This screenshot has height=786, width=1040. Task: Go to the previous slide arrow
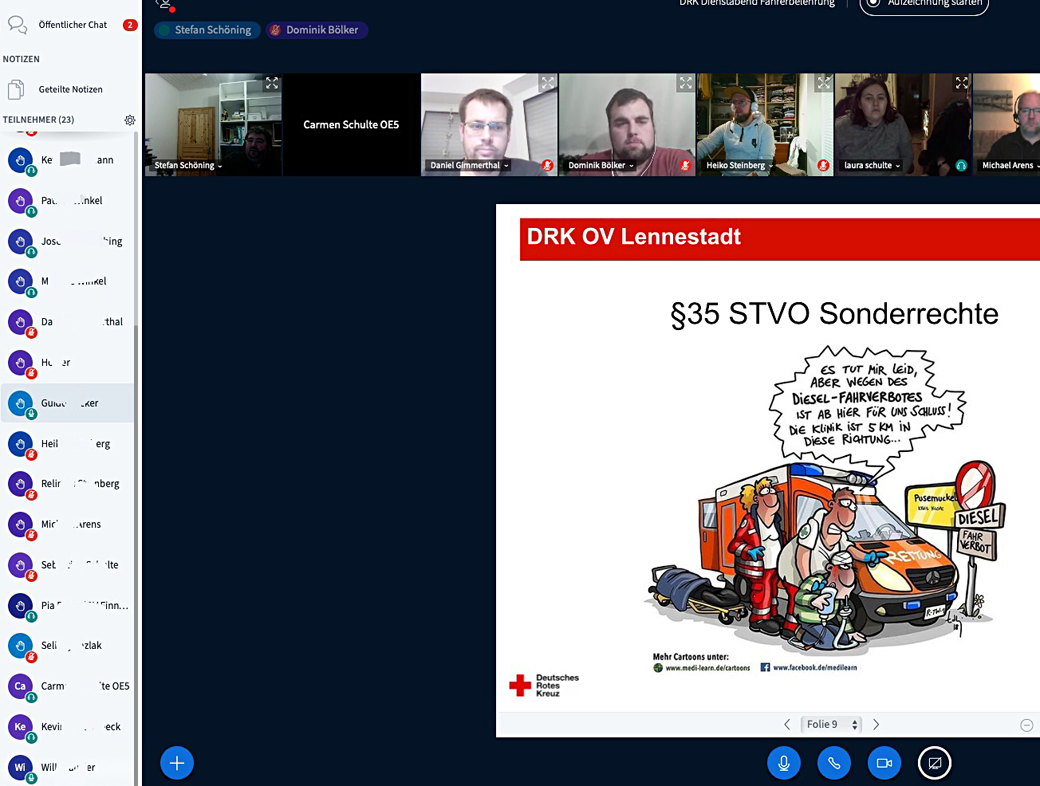[x=787, y=724]
